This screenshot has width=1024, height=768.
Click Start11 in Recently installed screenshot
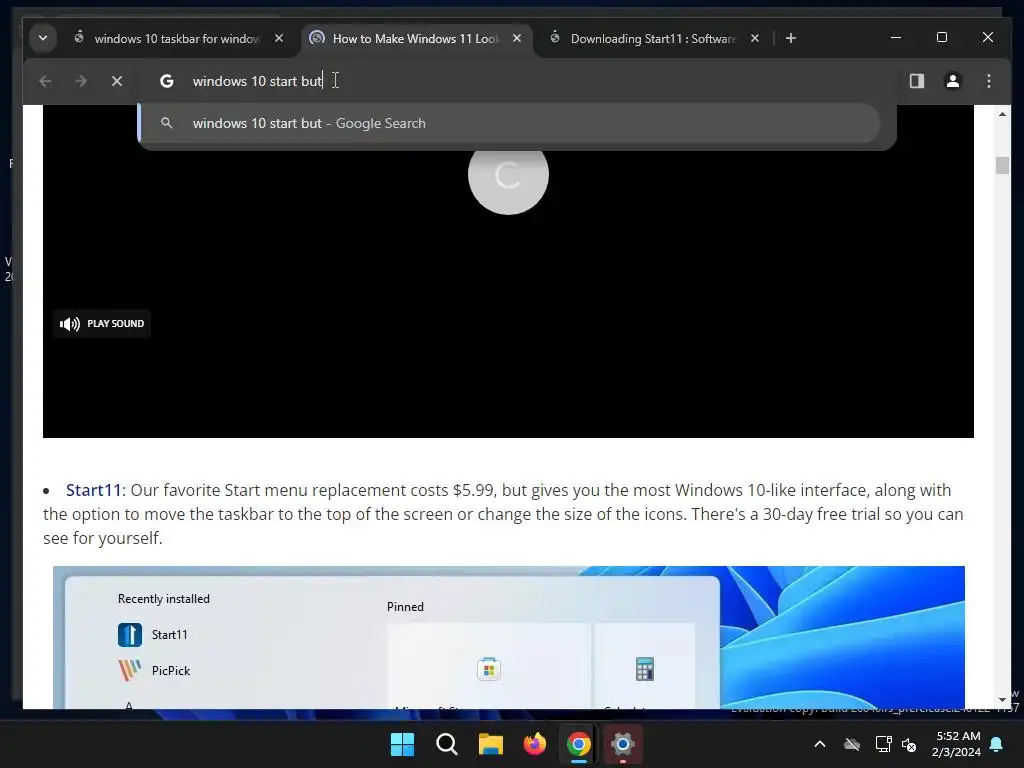pyautogui.click(x=153, y=635)
